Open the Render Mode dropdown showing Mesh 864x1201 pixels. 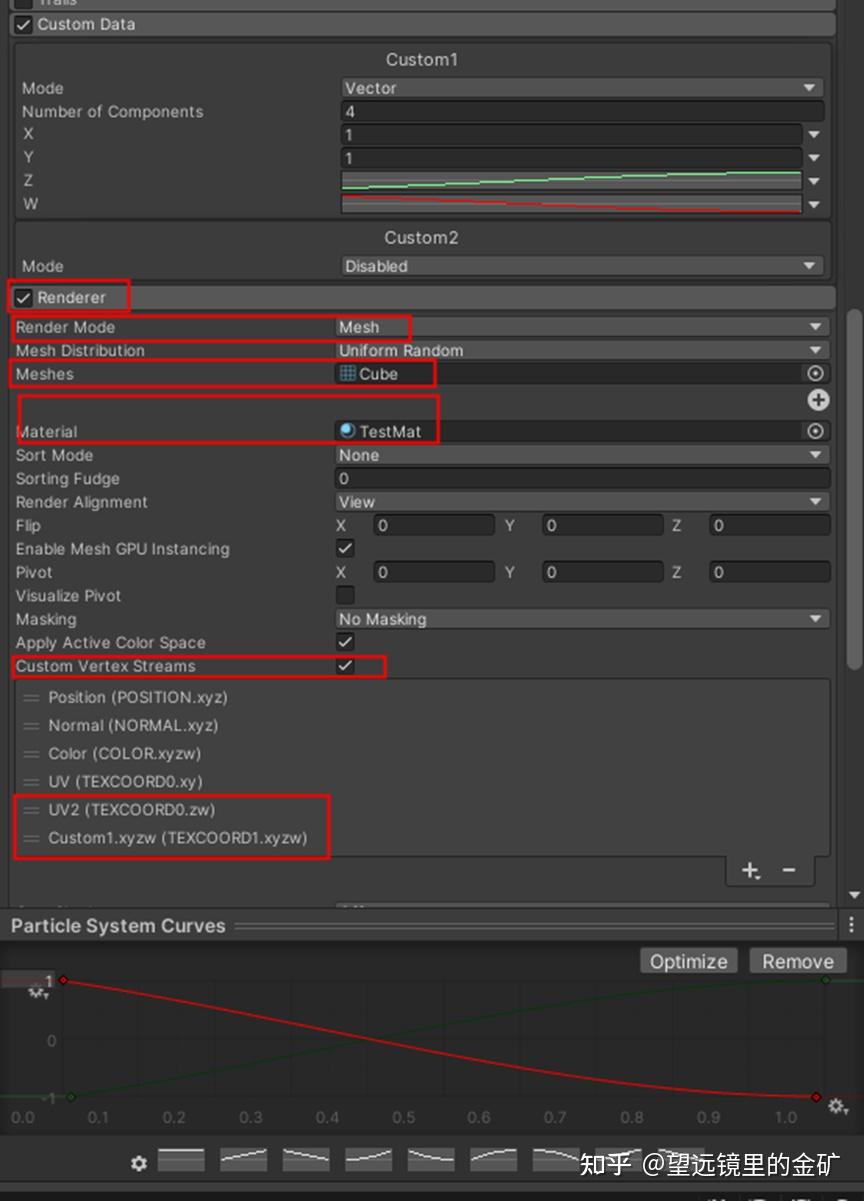(580, 327)
